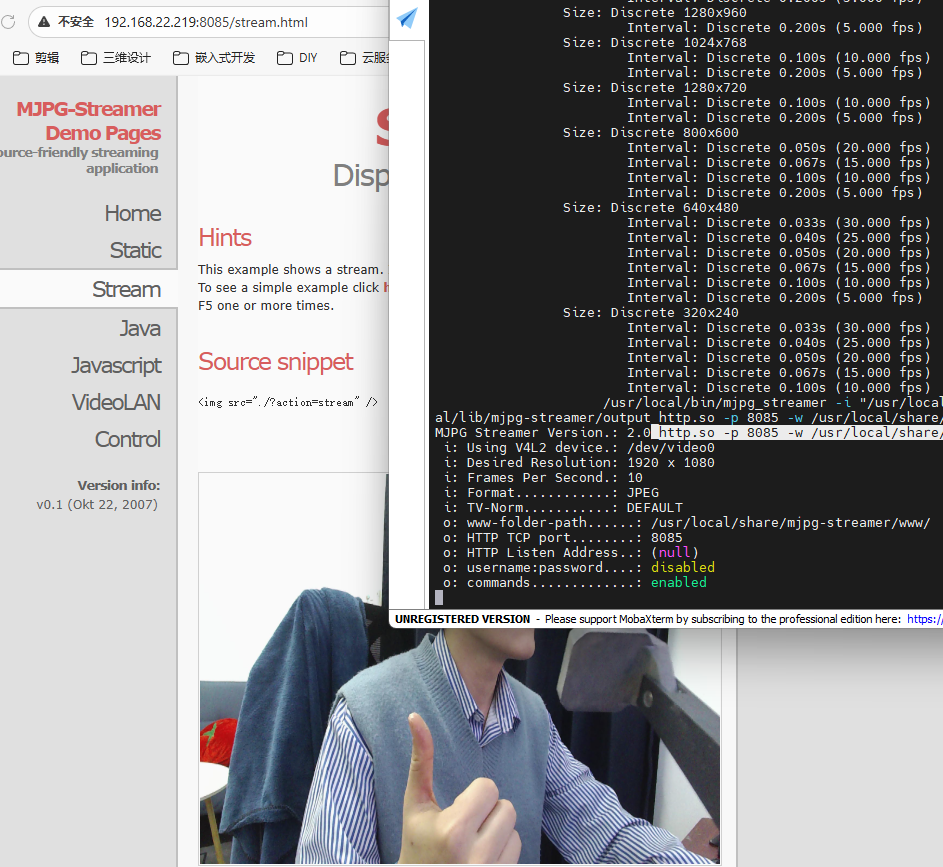Click the MJPG-Streamer Demo Pages title

[88, 121]
